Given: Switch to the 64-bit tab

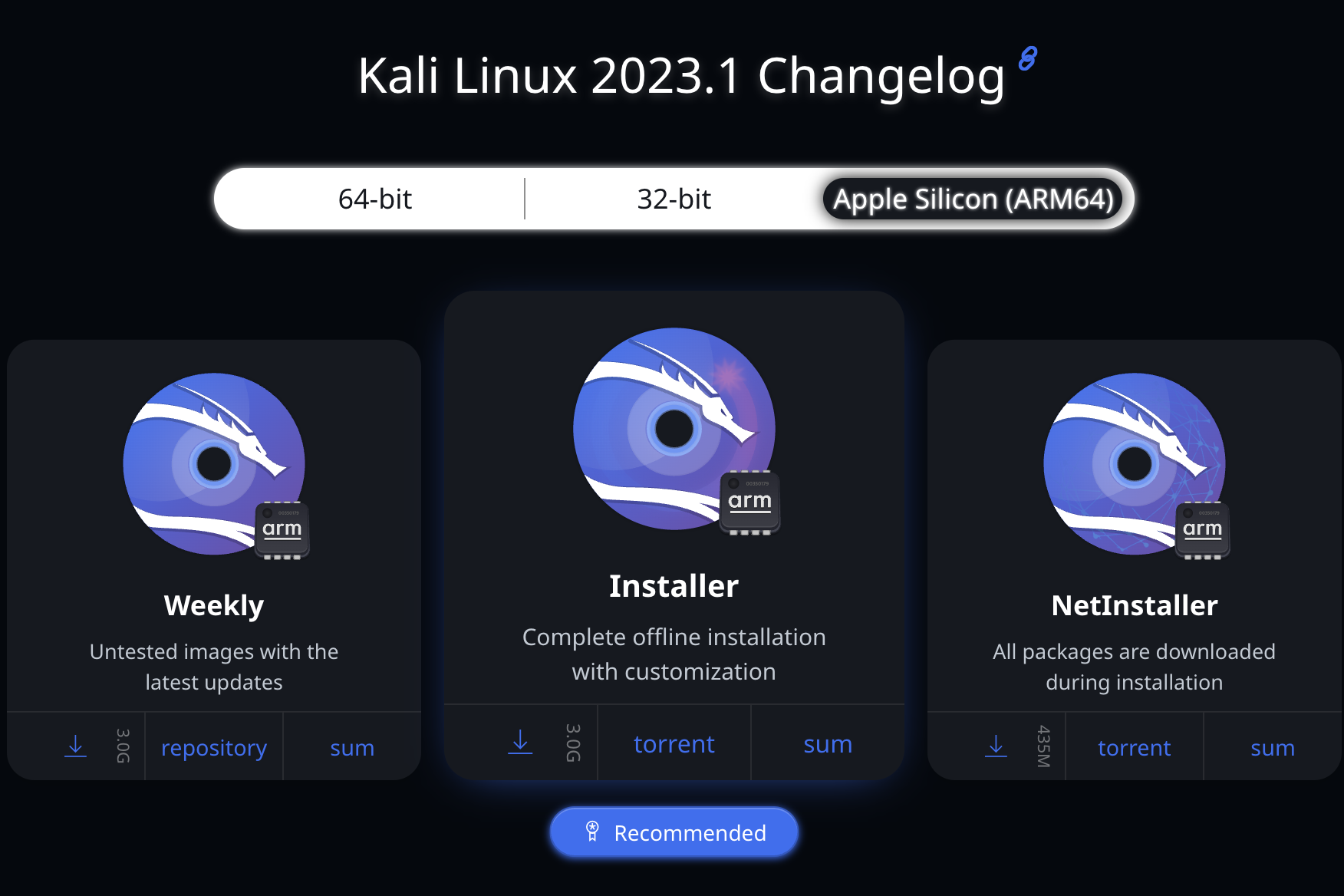Looking at the screenshot, I should point(374,199).
